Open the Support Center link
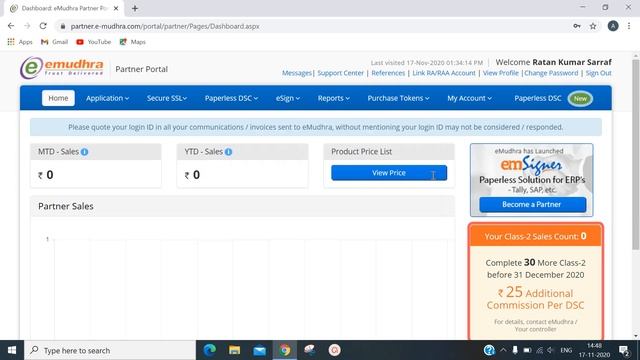The width and height of the screenshot is (640, 360). tap(340, 73)
